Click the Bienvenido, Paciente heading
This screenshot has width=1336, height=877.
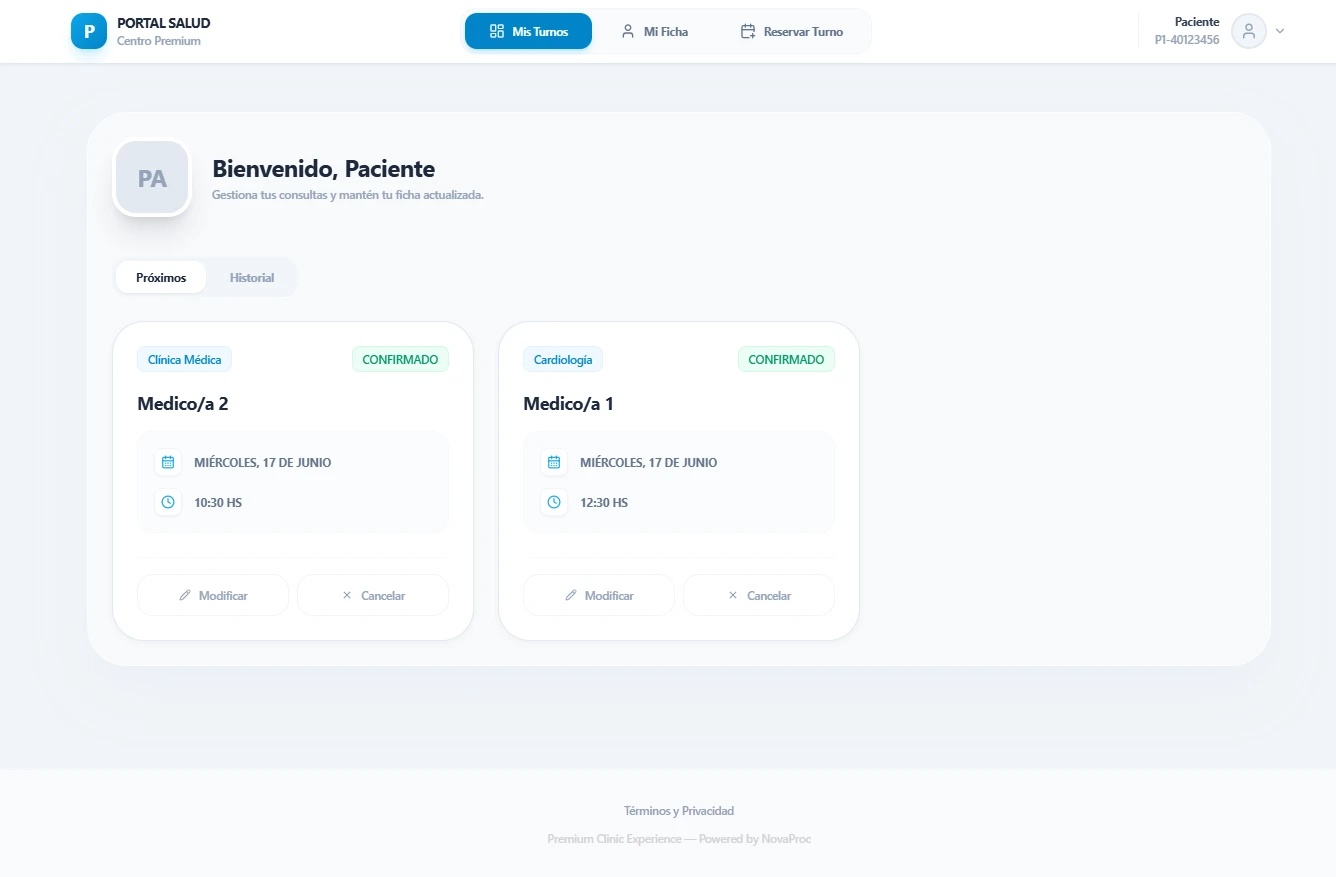(x=324, y=169)
